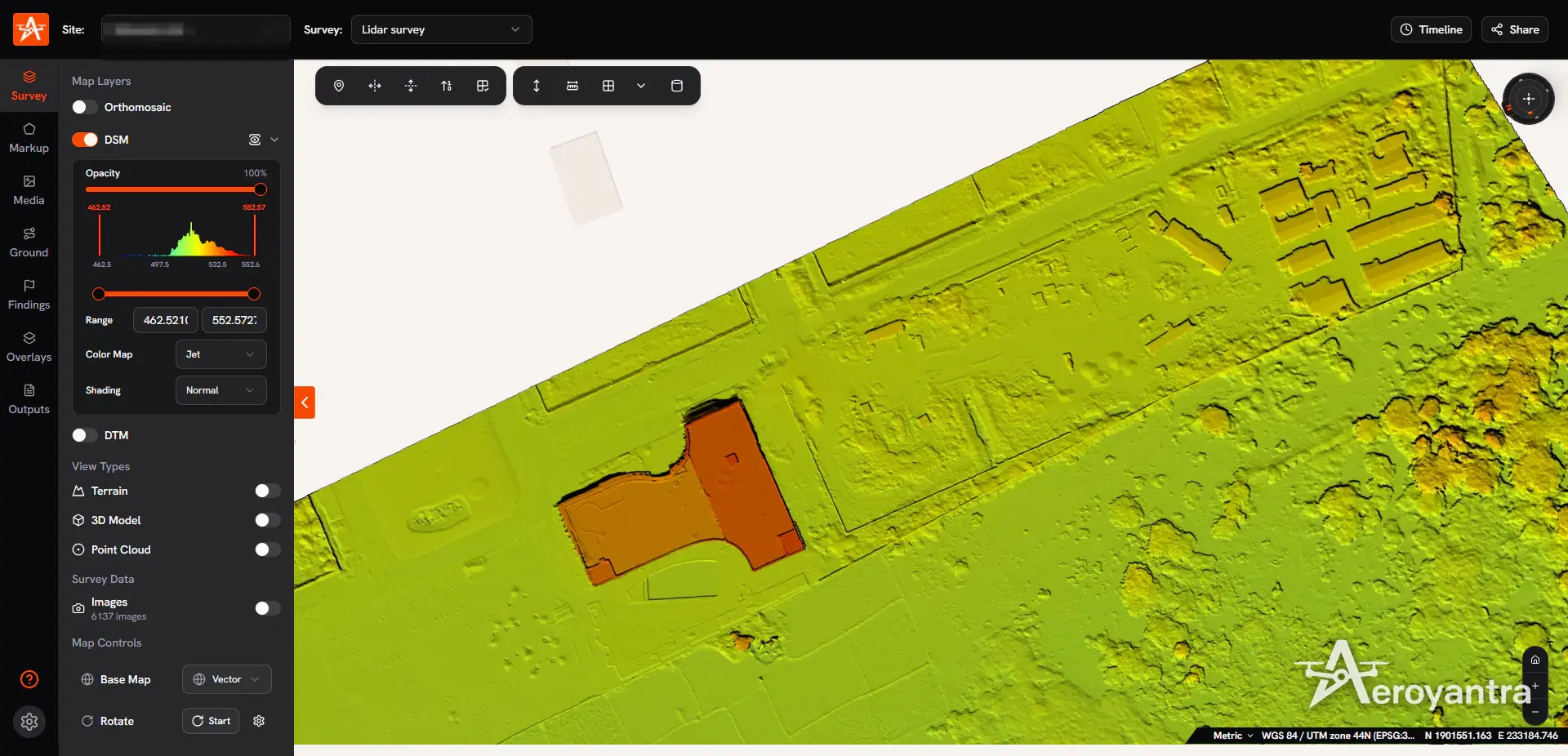The width and height of the screenshot is (1568, 756).
Task: Open the Shading Normal dropdown
Action: coord(221,390)
